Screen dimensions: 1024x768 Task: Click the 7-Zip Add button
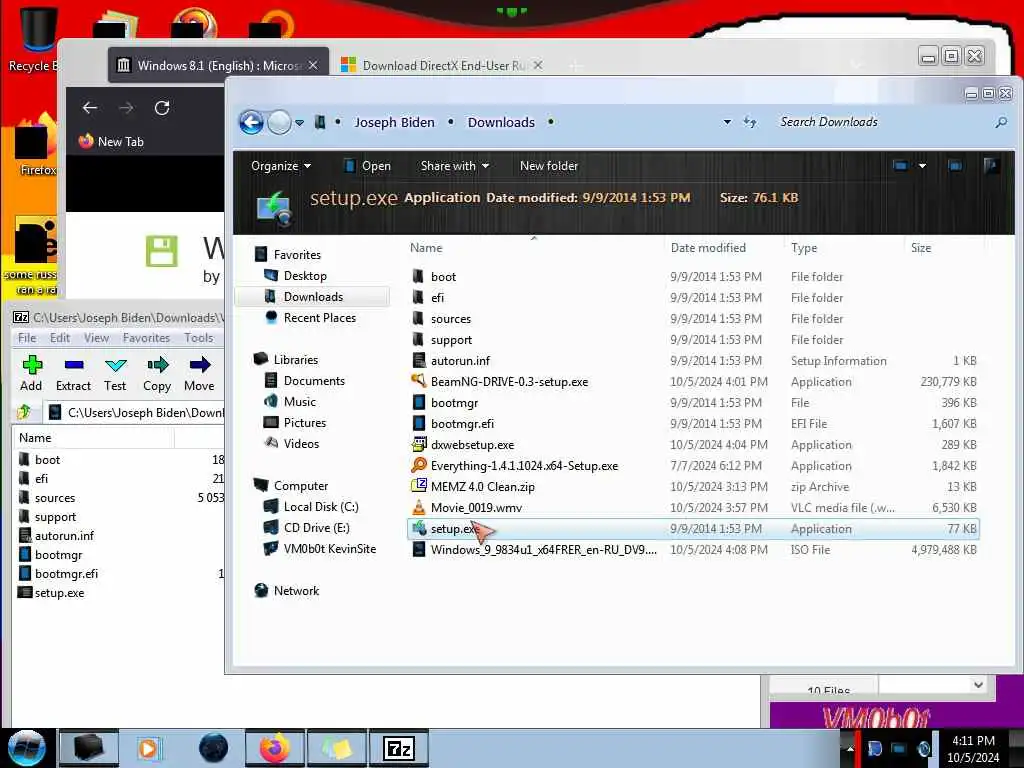pyautogui.click(x=31, y=374)
